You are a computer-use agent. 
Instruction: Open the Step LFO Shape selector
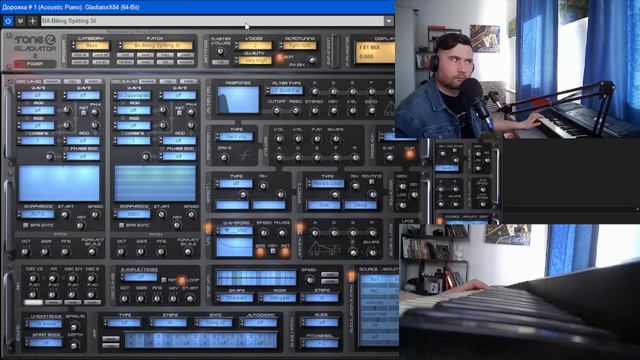point(236,298)
